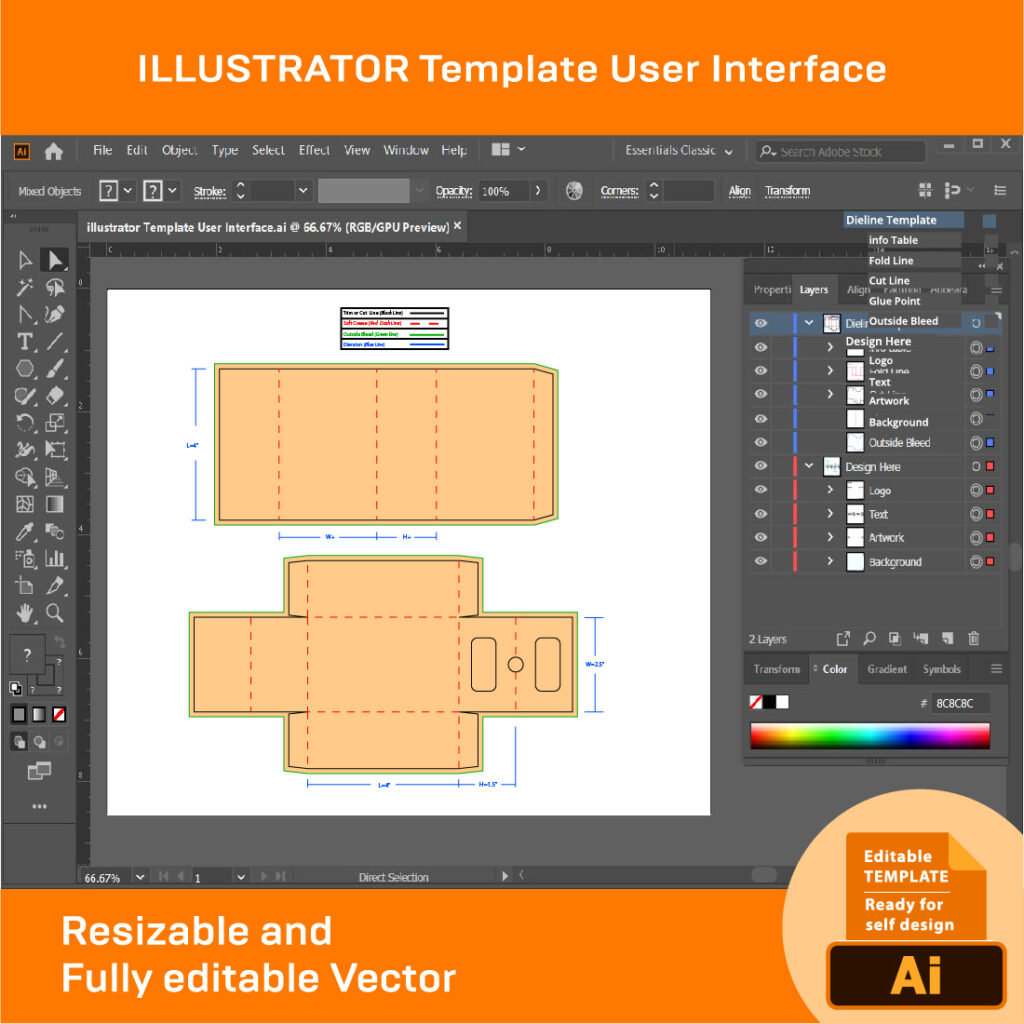Open the Window menu
1024x1024 pixels.
406,150
